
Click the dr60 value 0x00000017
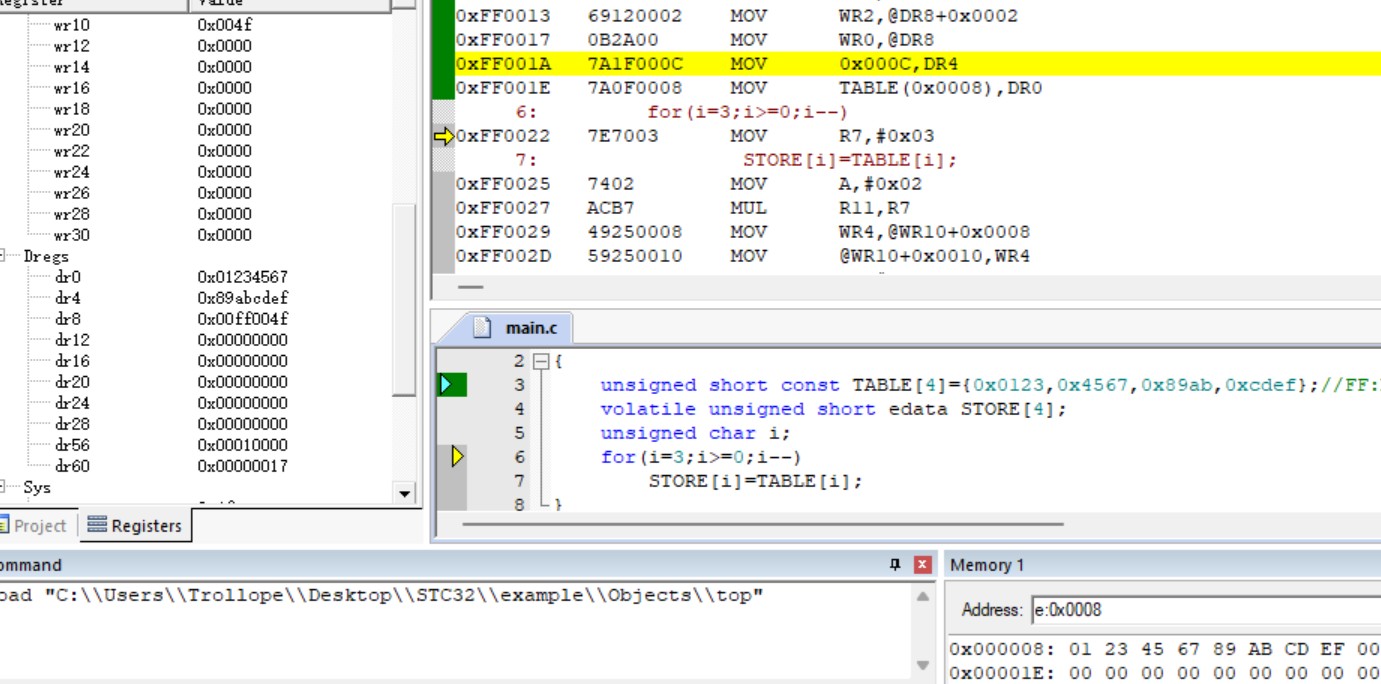pyautogui.click(x=242, y=466)
